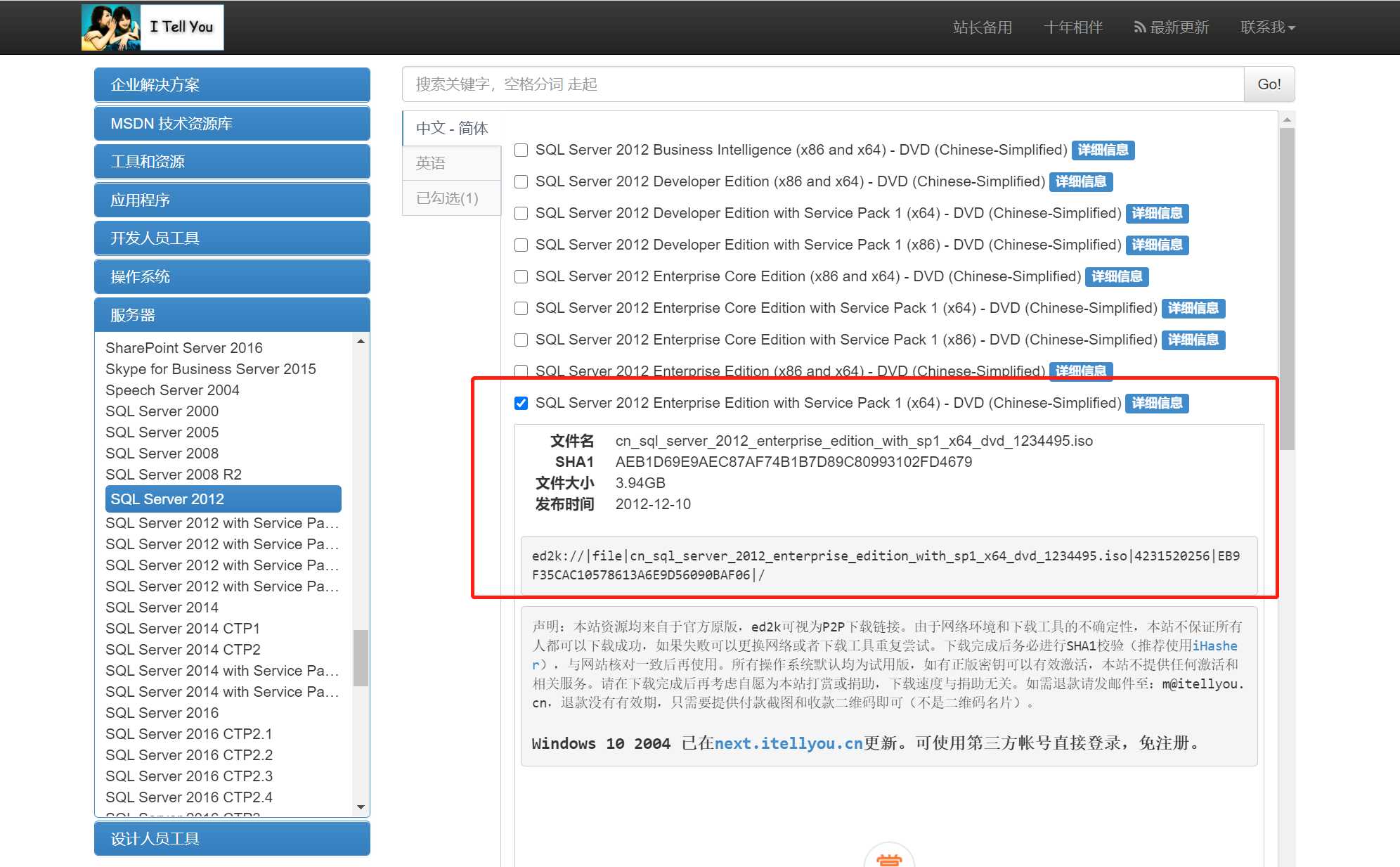
Task: Click server list scroll-down arrow
Action: pos(361,807)
